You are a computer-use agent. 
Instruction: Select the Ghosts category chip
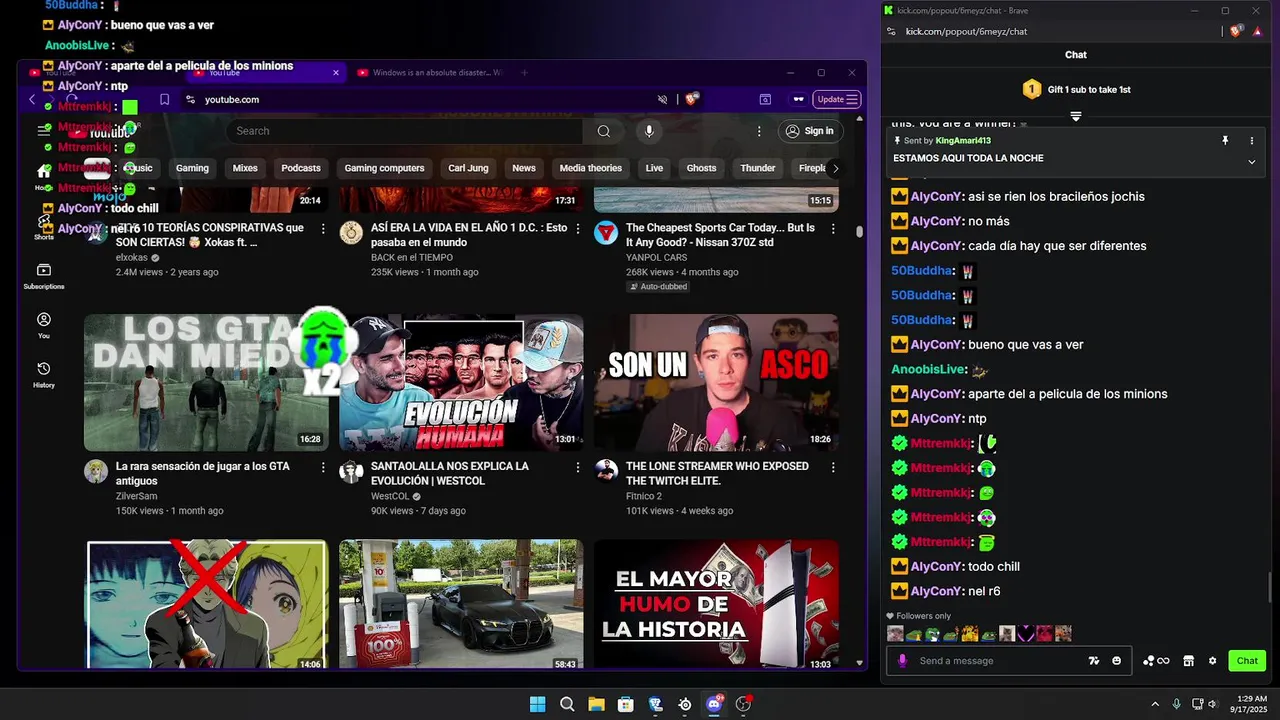click(x=701, y=168)
